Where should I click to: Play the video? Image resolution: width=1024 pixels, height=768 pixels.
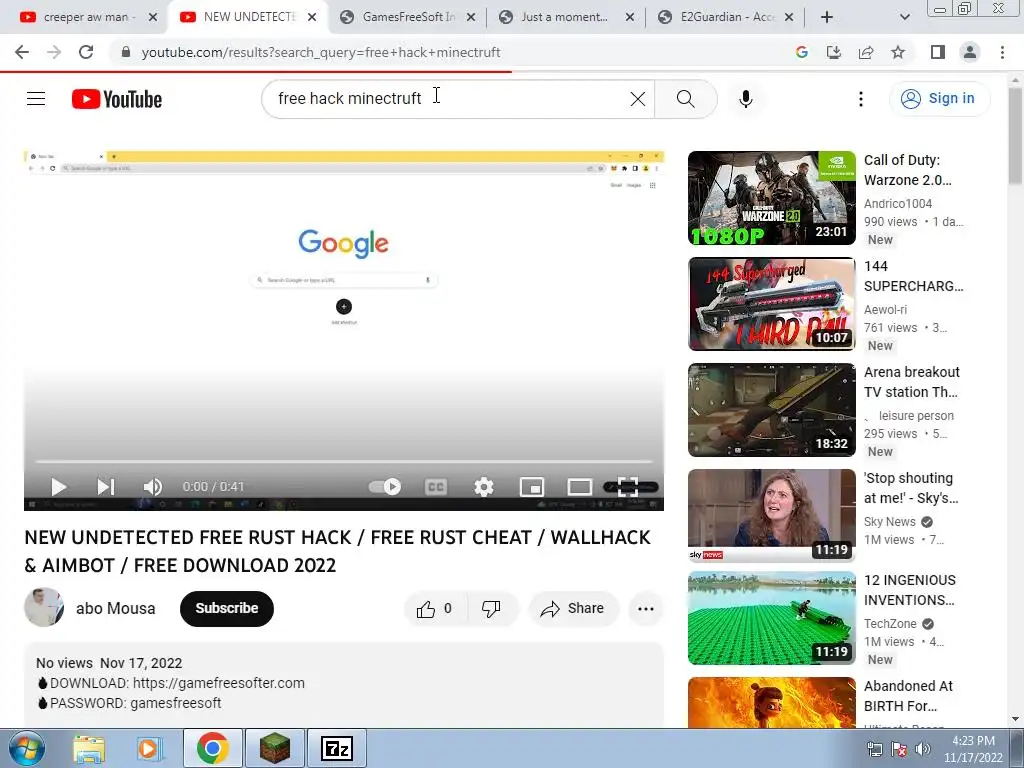[59, 487]
